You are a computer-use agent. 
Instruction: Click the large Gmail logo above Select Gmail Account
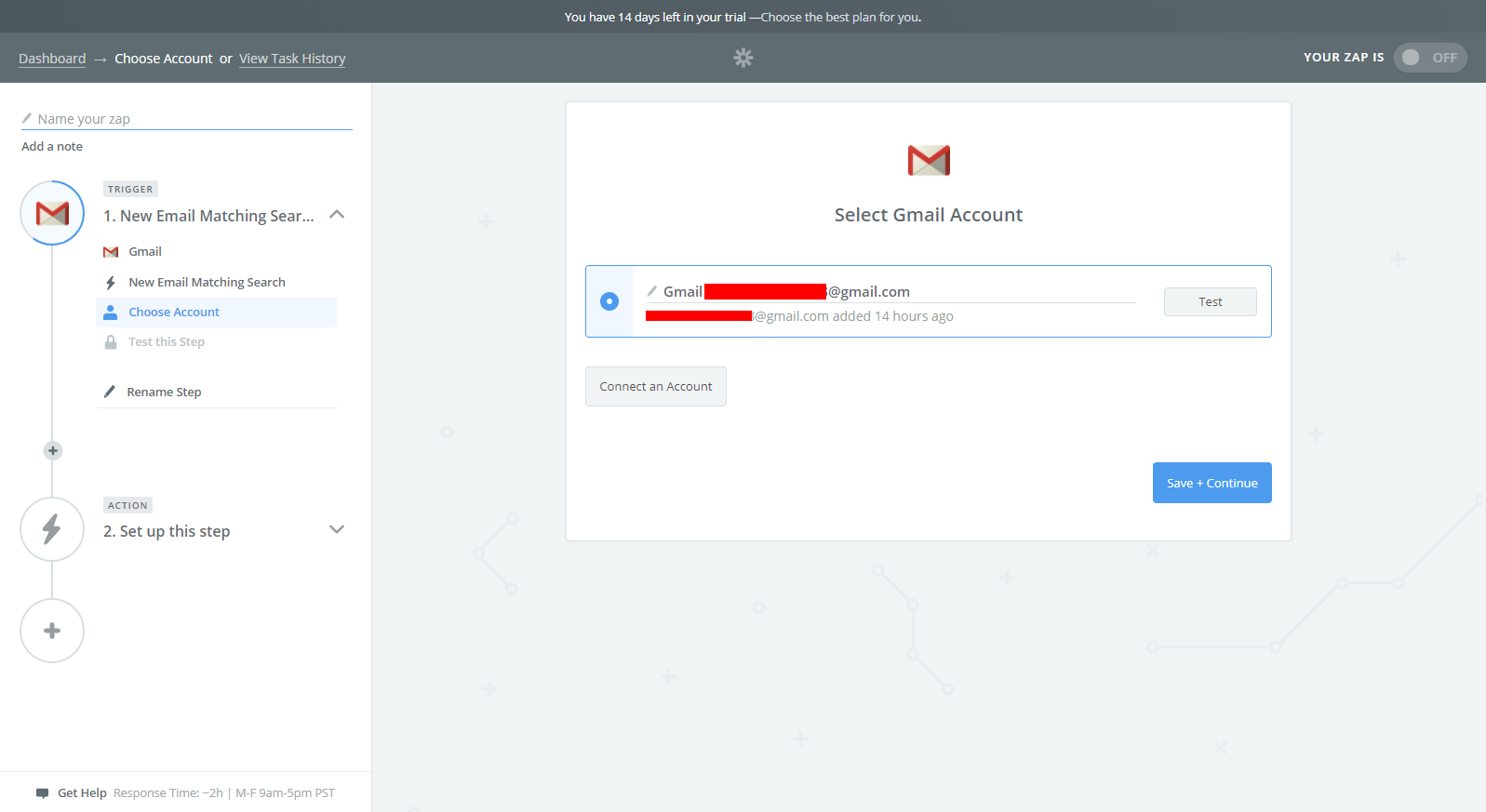(x=929, y=160)
